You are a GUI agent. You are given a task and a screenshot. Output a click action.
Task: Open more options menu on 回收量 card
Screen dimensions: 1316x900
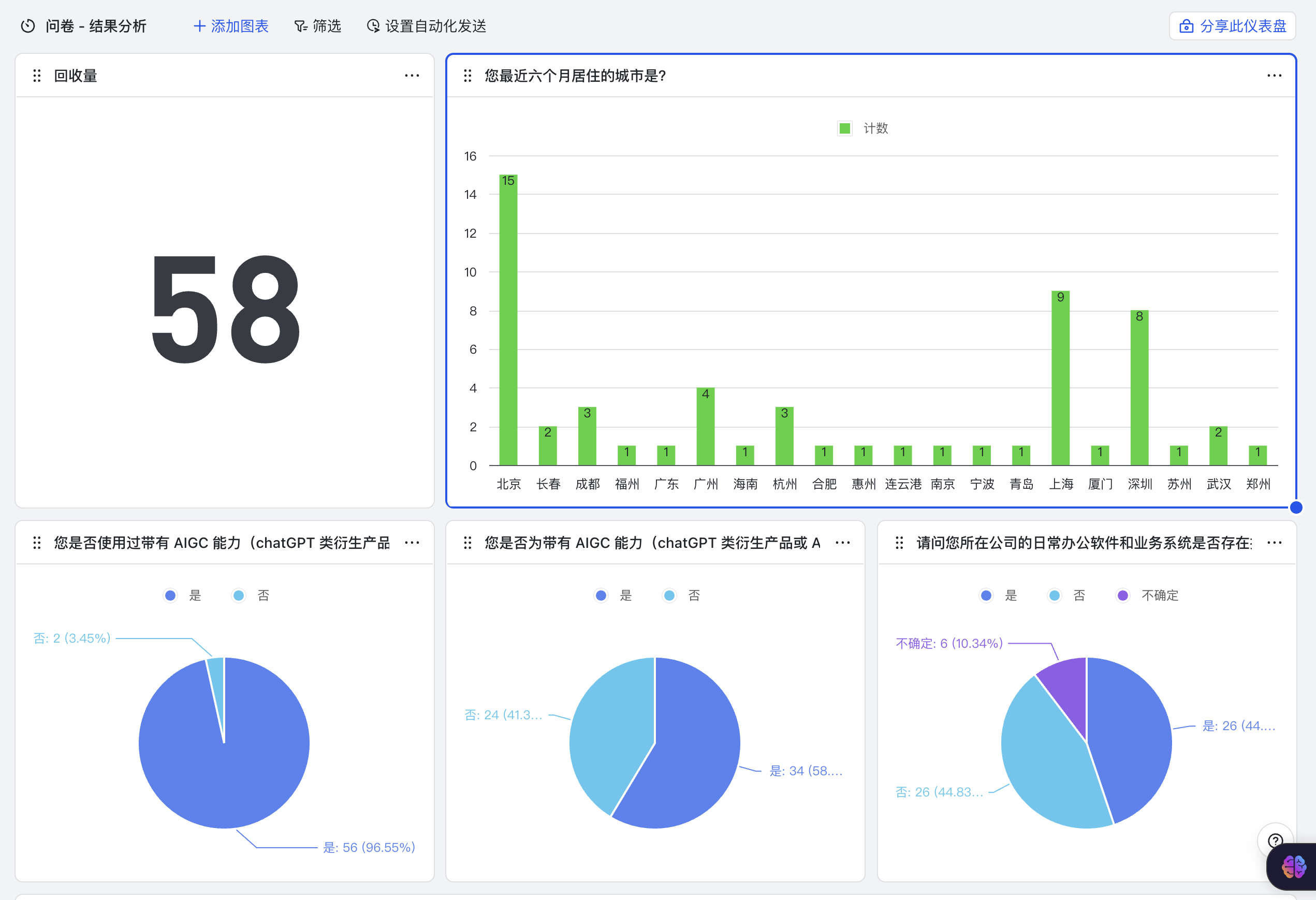(412, 76)
